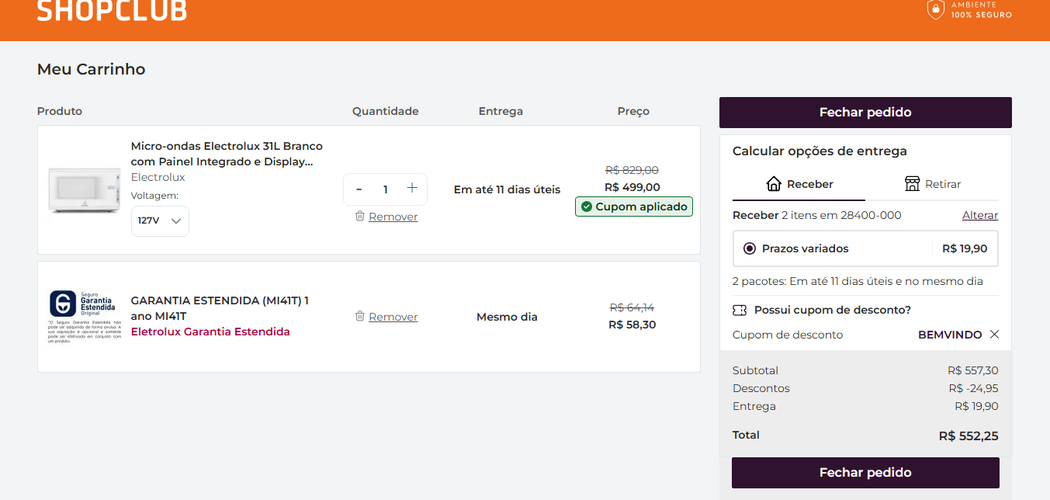The image size is (1050, 500).
Task: Switch to the Retirar tab
Action: click(x=932, y=184)
